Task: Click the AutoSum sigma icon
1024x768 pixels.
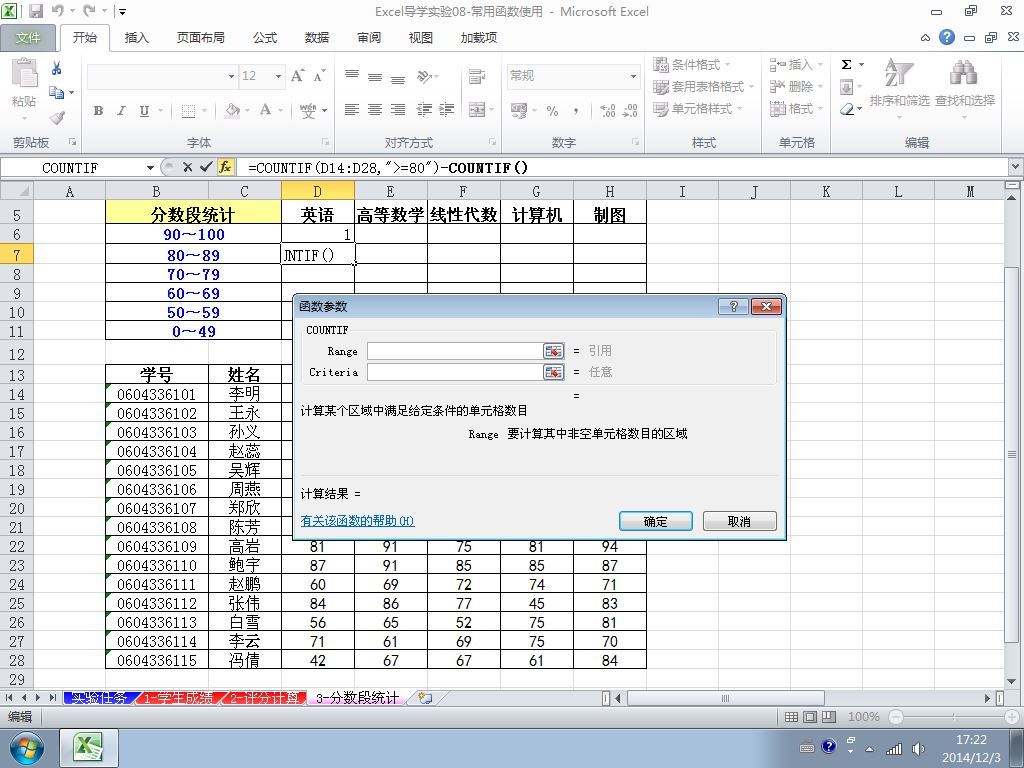Action: [846, 65]
